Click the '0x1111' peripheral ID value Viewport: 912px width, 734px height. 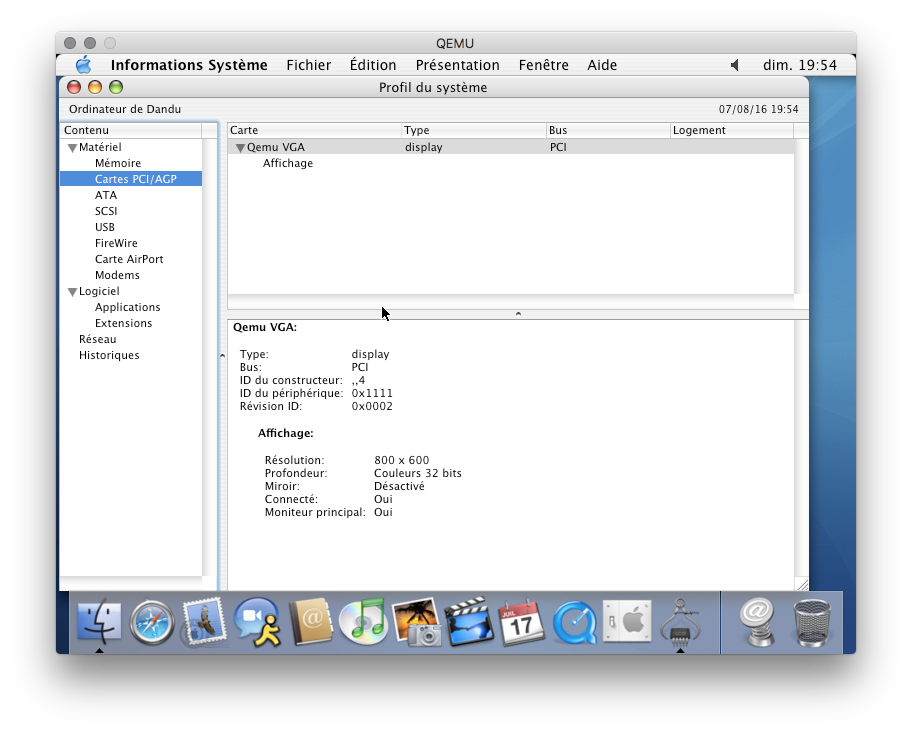pos(372,394)
